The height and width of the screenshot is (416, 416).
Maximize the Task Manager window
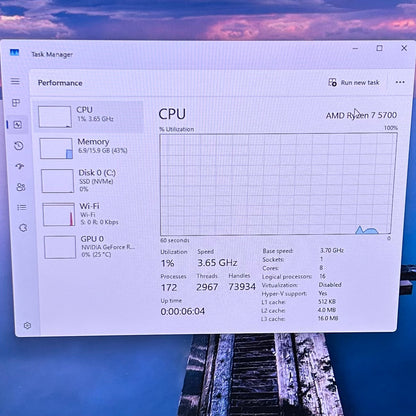379,48
